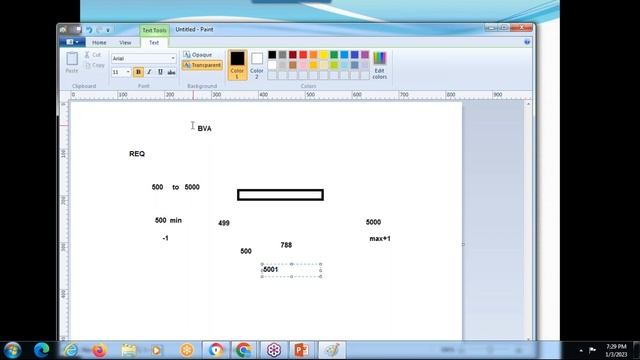The image size is (640, 360).
Task: Open the Windows Start button
Action: pyautogui.click(x=12, y=350)
